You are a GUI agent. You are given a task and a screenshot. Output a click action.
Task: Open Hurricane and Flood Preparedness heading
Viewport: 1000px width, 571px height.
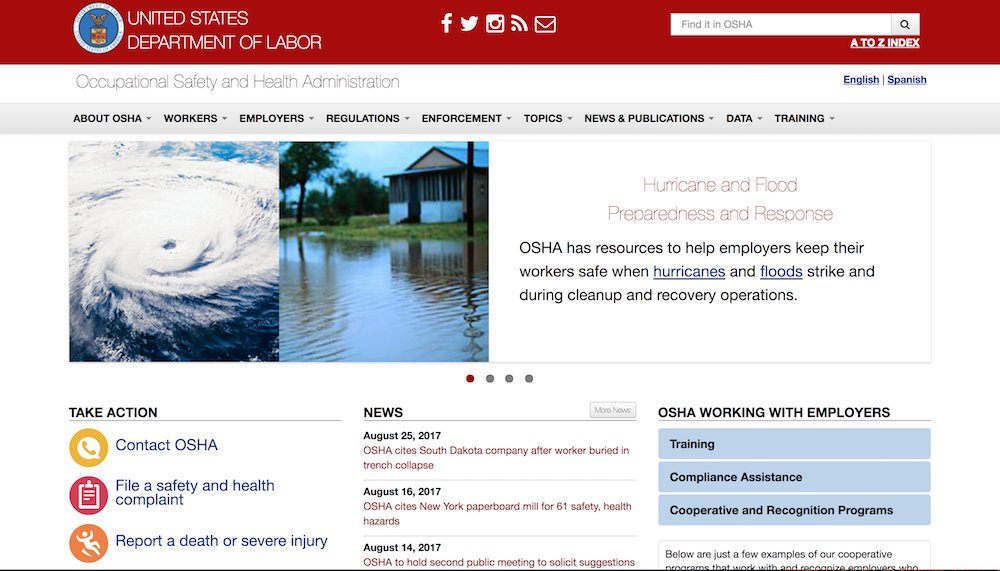[x=720, y=199]
